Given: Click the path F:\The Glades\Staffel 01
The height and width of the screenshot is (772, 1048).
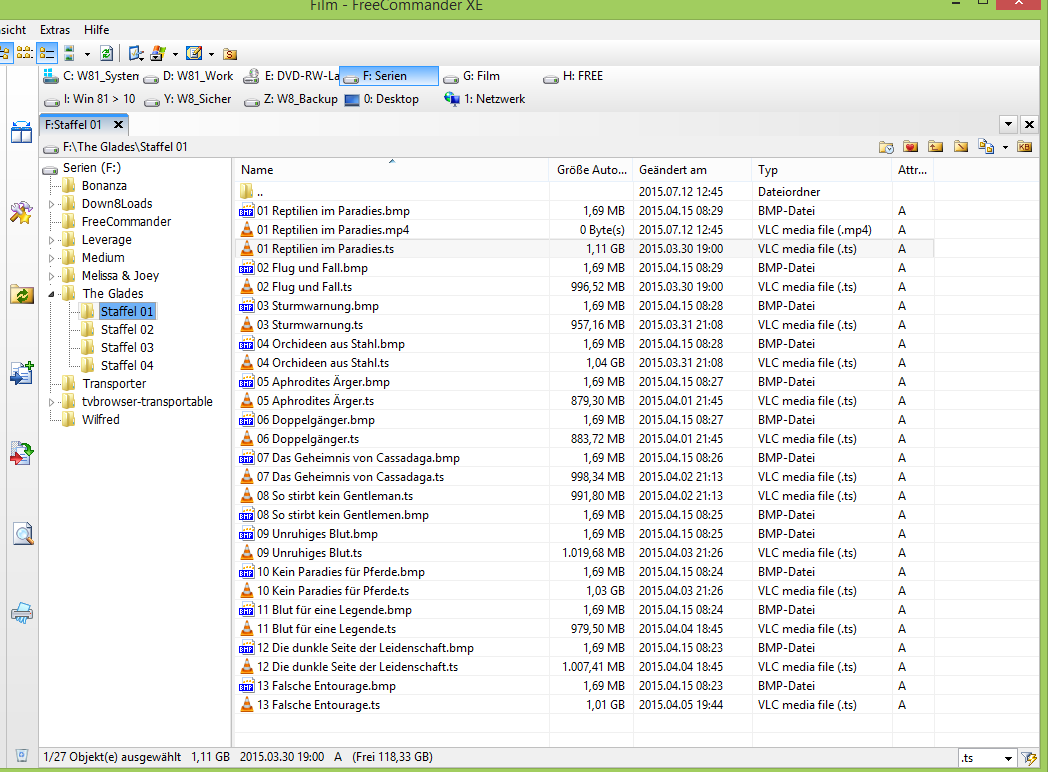Looking at the screenshot, I should pyautogui.click(x=125, y=147).
